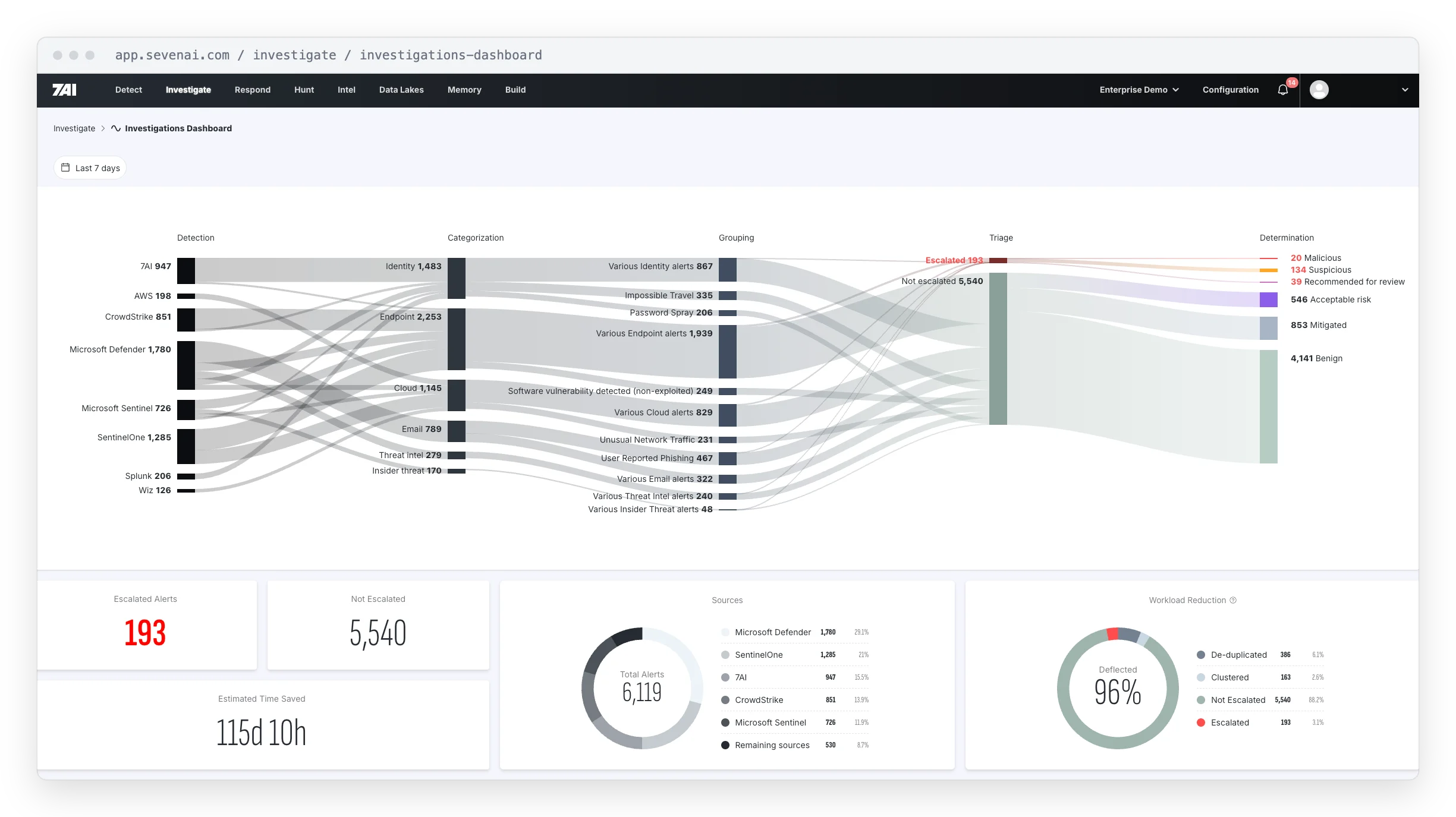Click the Investigate breadcrumb link

click(74, 128)
